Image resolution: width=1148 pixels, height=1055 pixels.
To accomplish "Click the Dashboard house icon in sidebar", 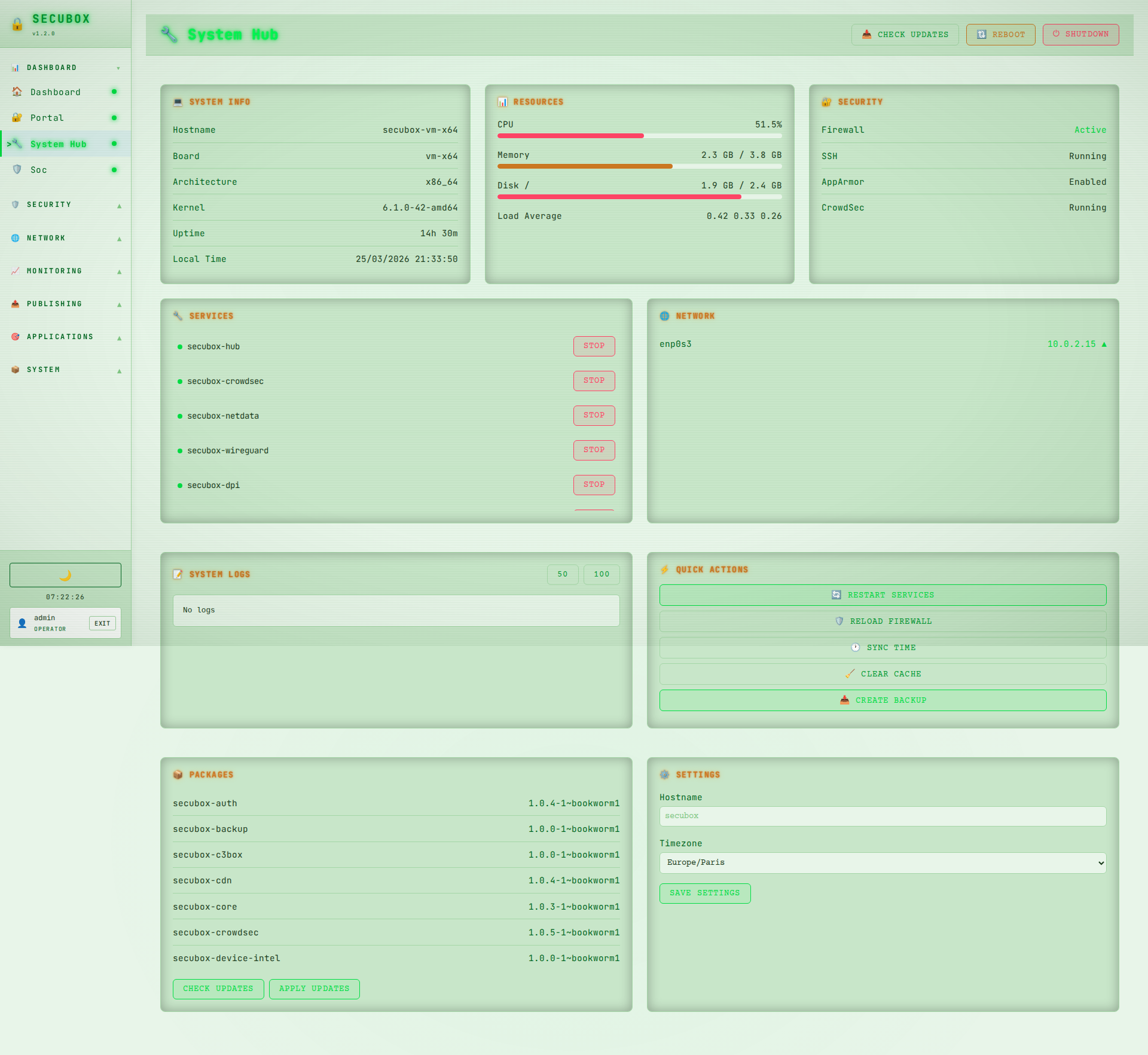I will point(17,92).
